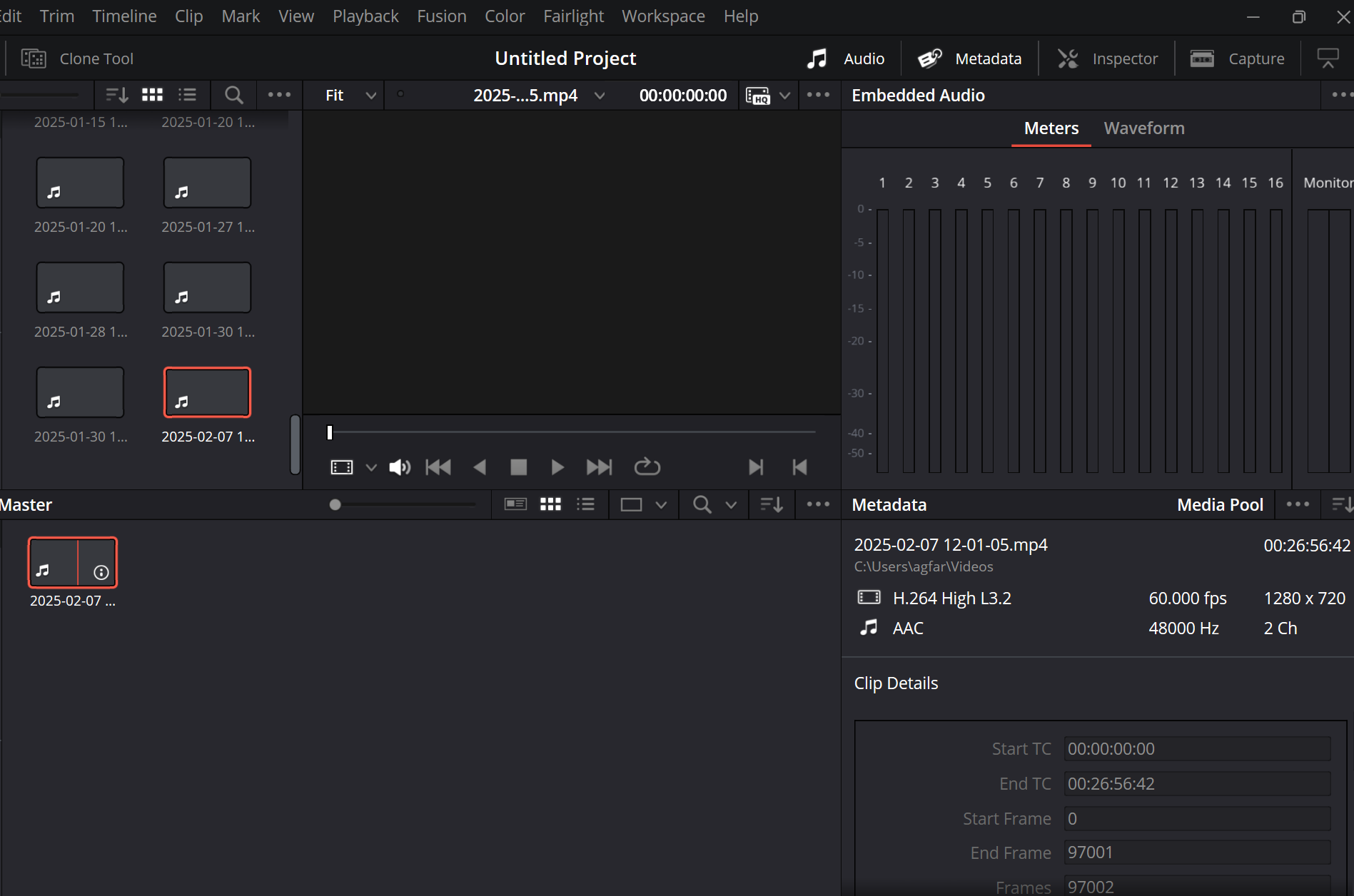The image size is (1354, 896).
Task: Click the sort icon in media storage toolbar
Action: [116, 95]
